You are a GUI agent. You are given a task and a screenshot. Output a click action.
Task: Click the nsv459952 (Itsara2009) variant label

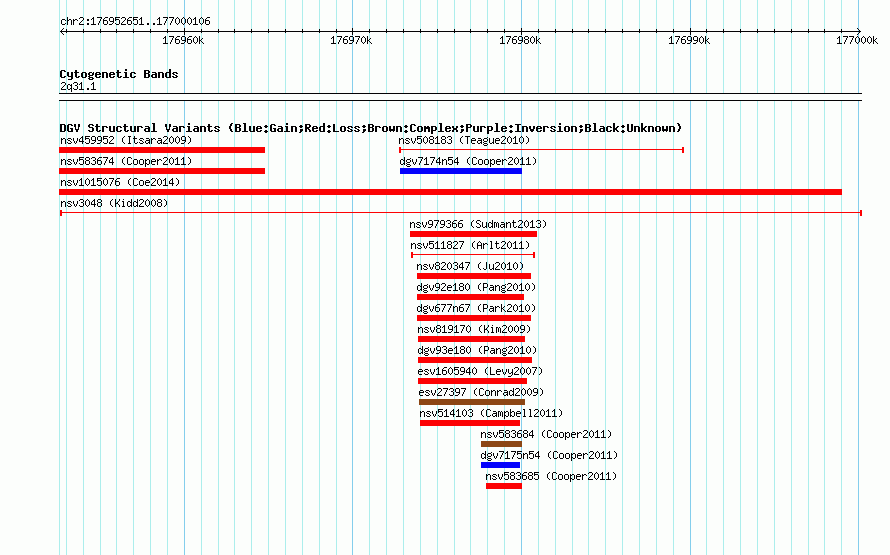point(126,140)
